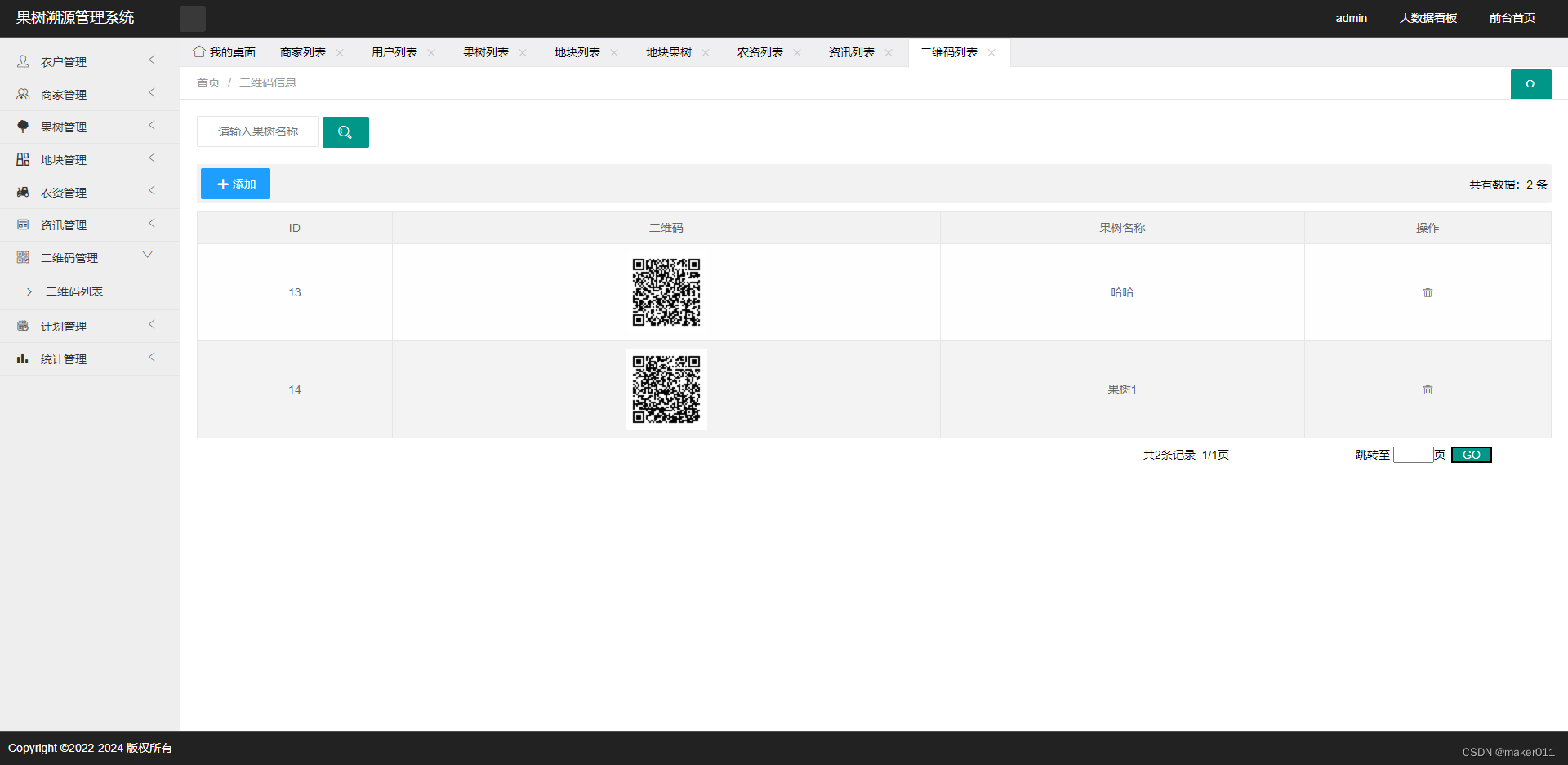This screenshot has height=765, width=1568.
Task: Click the trash icon for 果树1 row
Action: (1428, 389)
